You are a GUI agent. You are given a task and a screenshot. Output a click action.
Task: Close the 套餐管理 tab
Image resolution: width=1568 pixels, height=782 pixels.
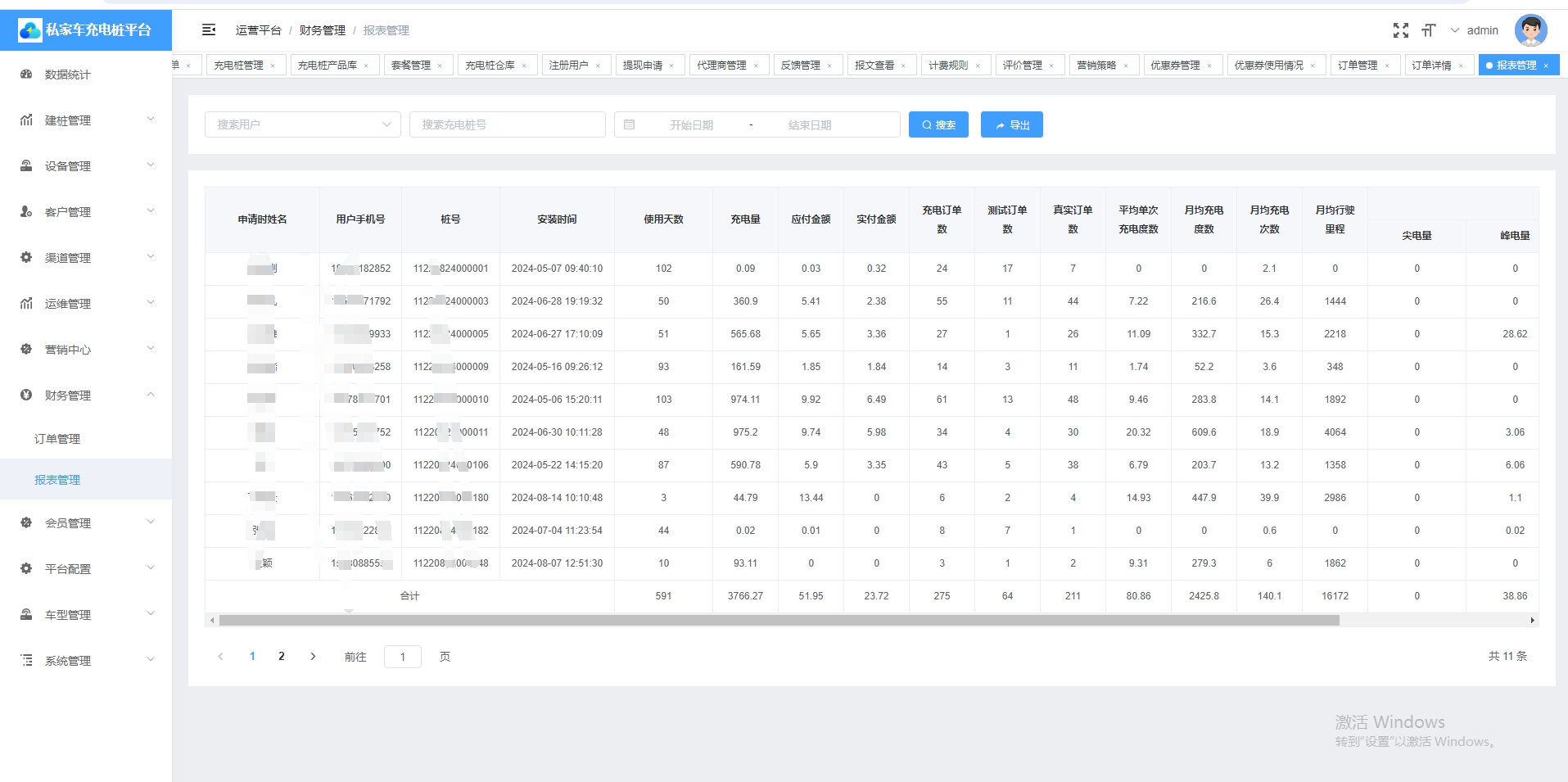coord(440,66)
